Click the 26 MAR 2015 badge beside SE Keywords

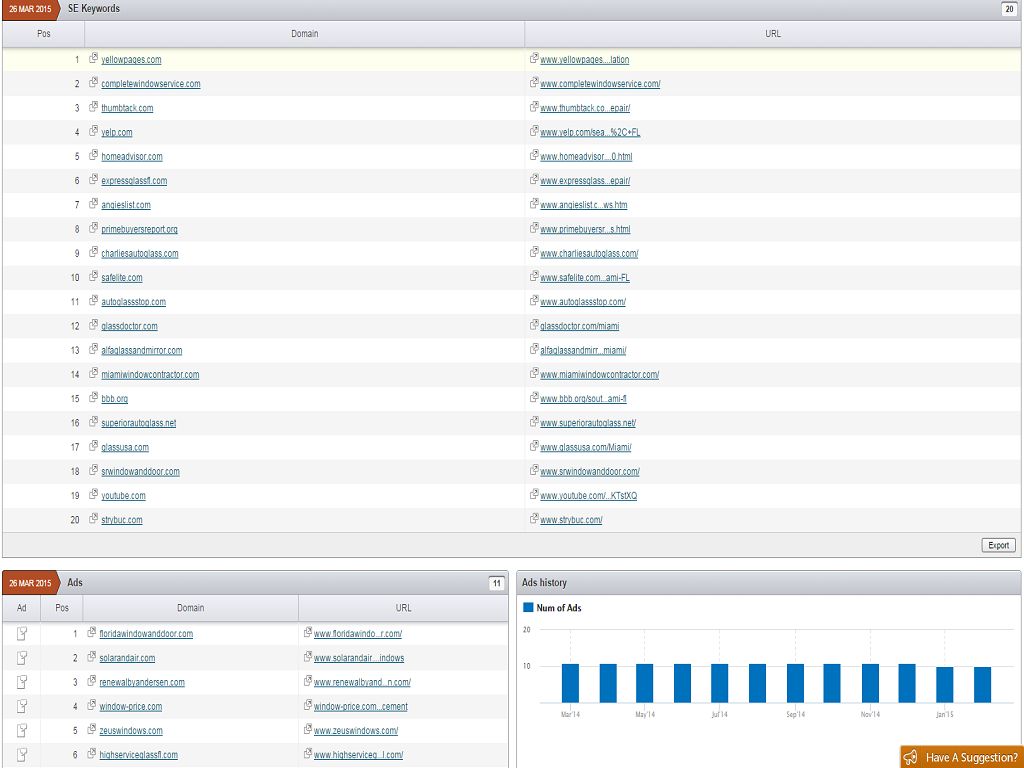(x=30, y=9)
